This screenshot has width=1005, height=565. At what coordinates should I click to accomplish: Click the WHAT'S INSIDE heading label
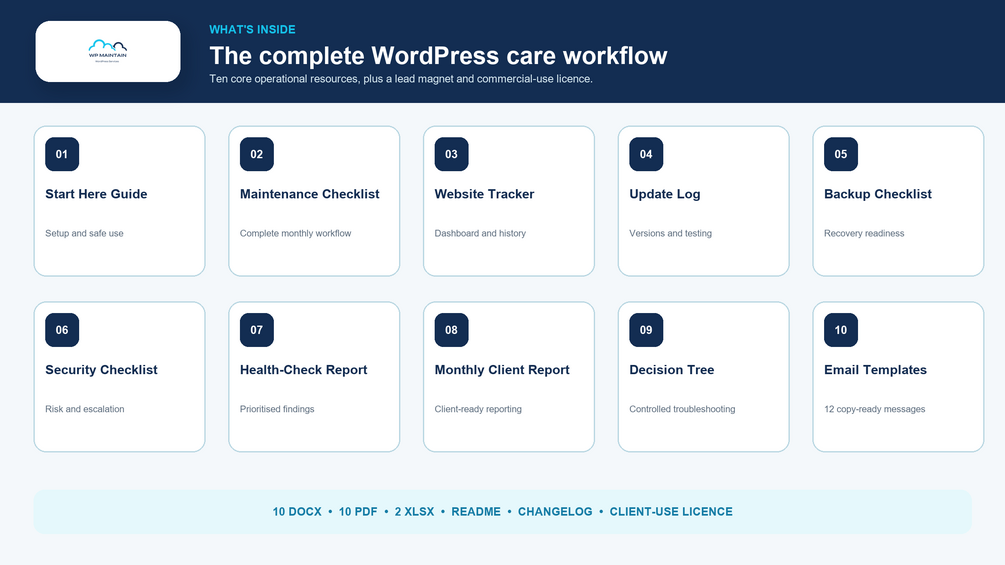coord(253,29)
